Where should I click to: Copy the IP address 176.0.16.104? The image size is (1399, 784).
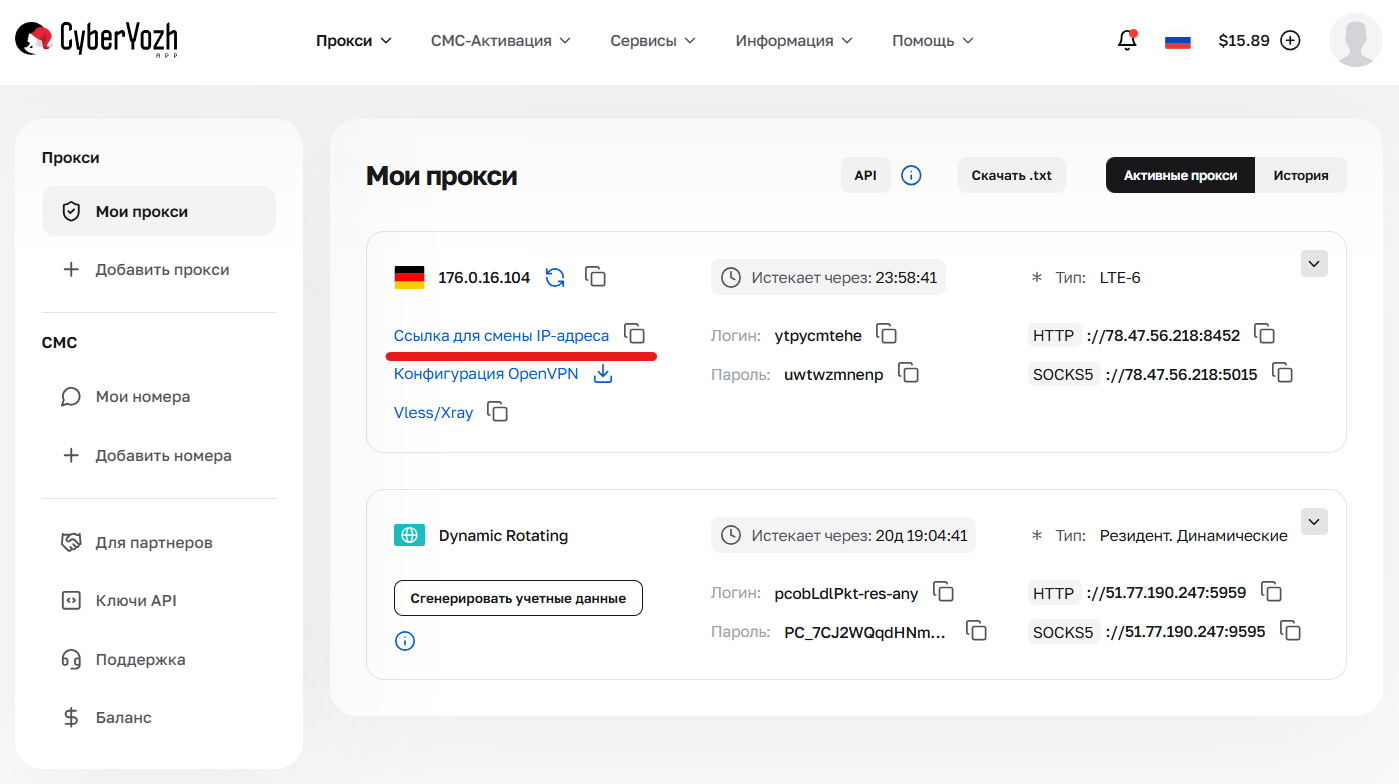(595, 277)
